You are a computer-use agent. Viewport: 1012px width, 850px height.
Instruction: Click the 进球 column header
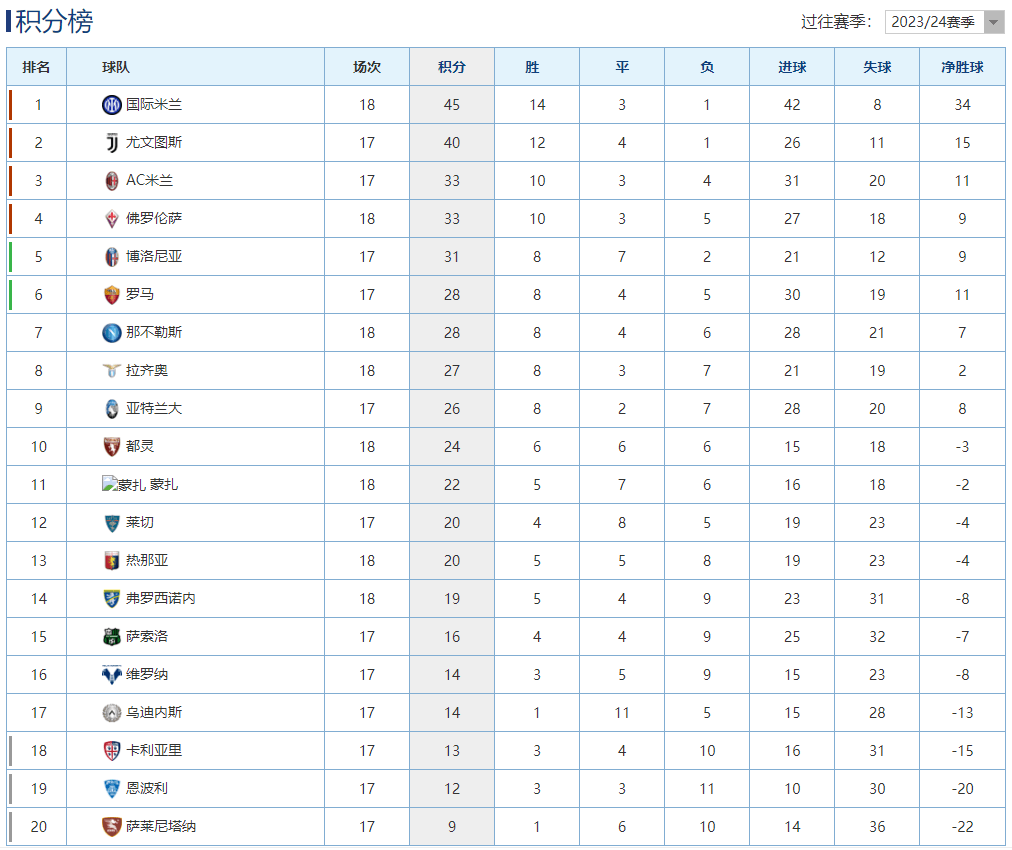click(792, 67)
